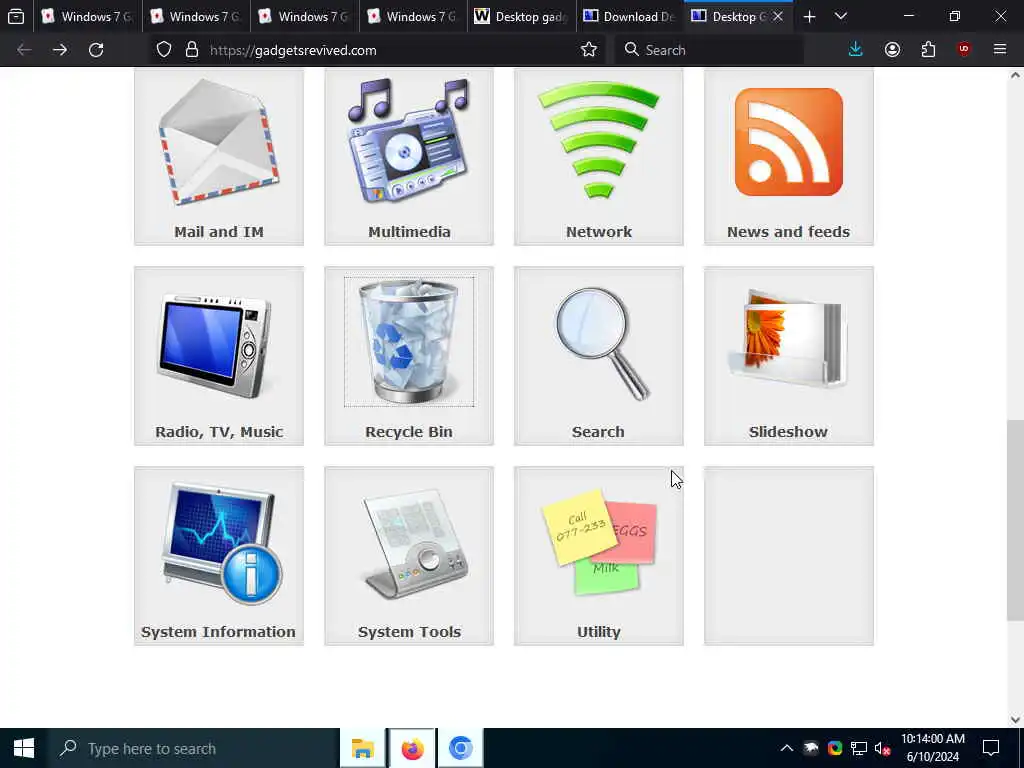Go forward one page
This screenshot has height=768, width=1024.
[60, 50]
